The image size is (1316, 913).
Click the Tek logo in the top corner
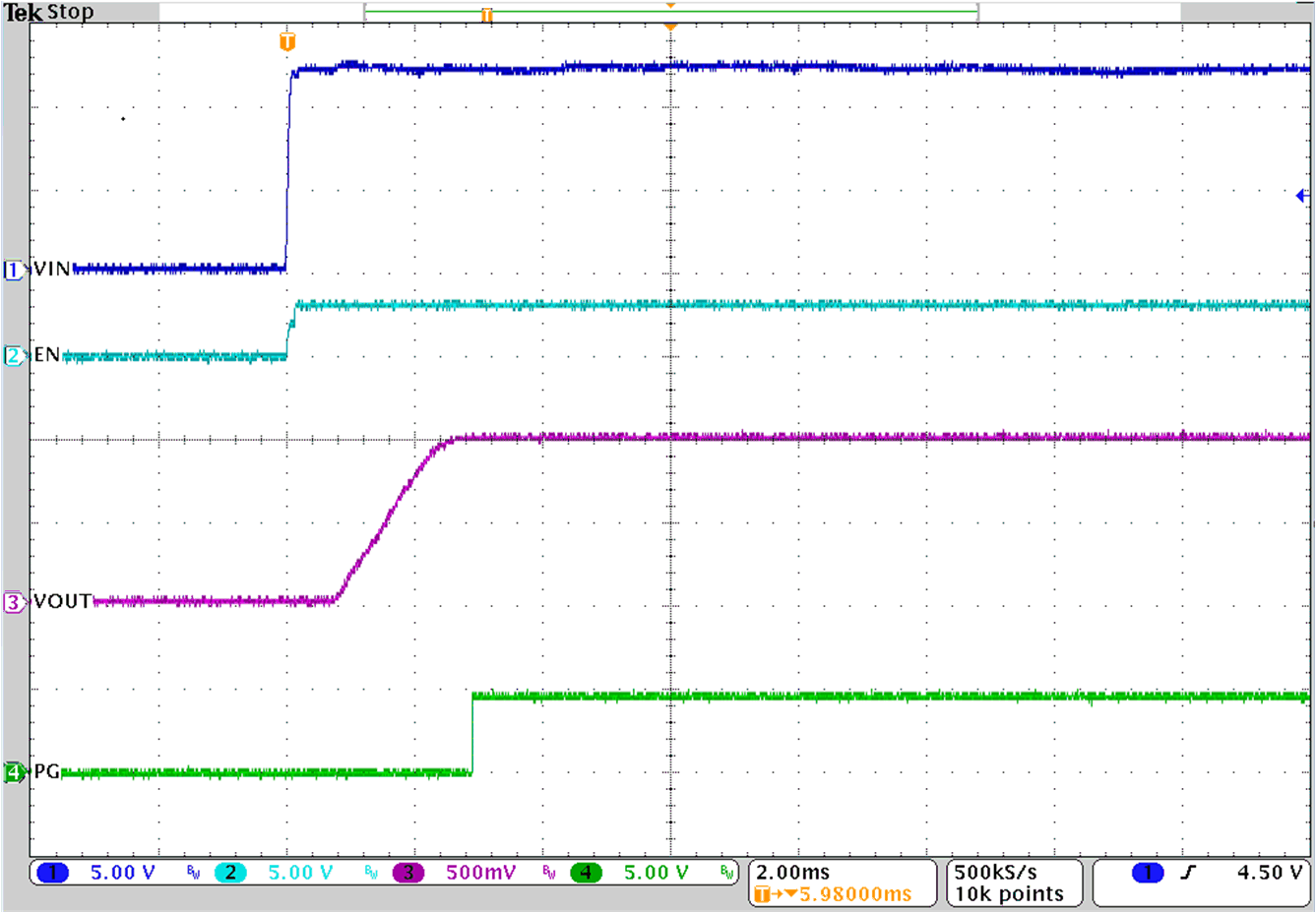[x=21, y=10]
